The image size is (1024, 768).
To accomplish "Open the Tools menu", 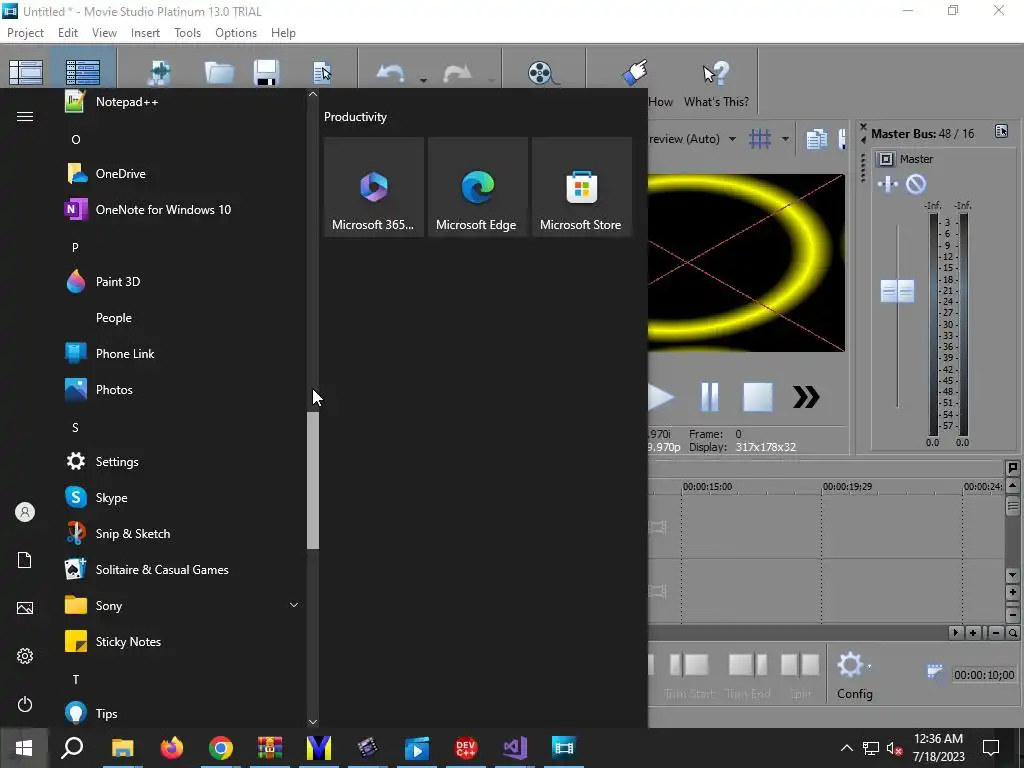I will coord(187,33).
